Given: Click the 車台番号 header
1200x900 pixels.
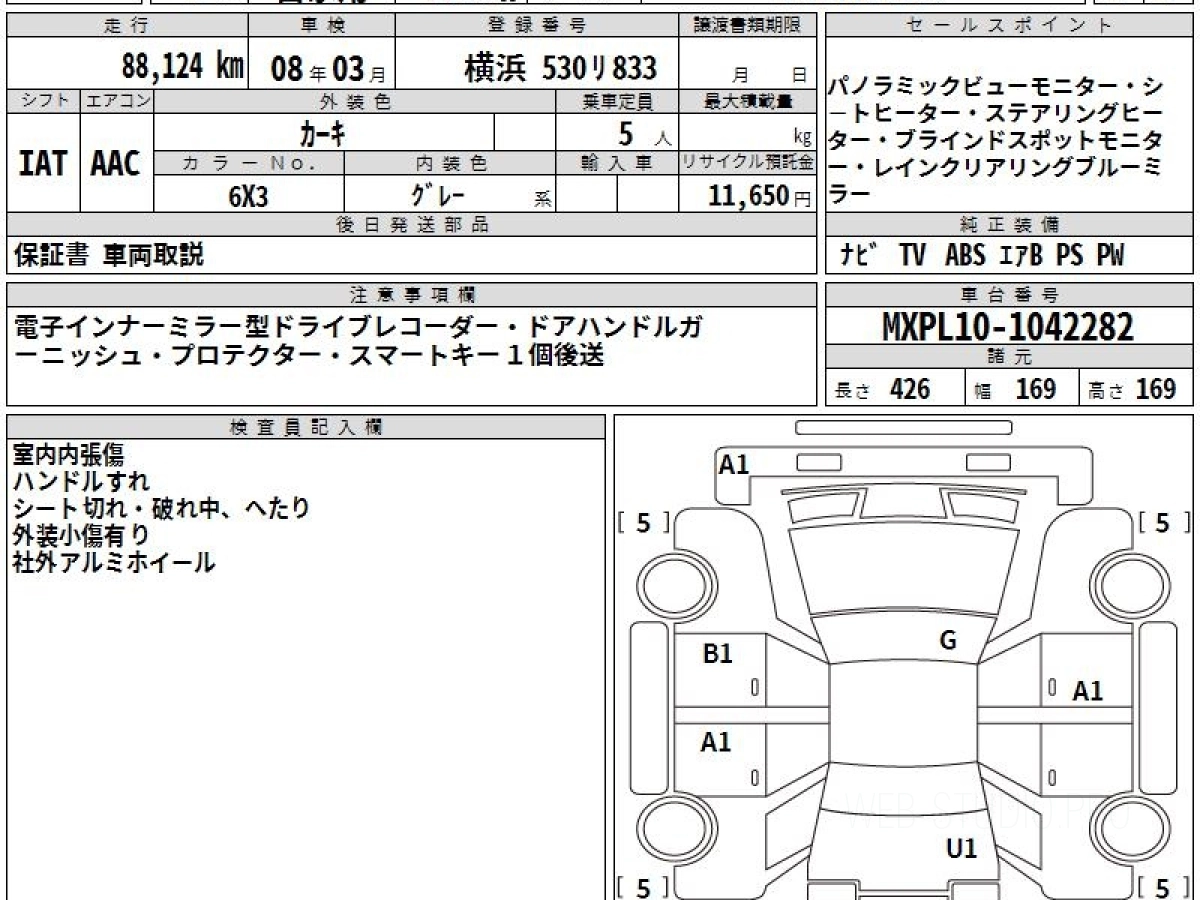Looking at the screenshot, I should coord(1010,295).
